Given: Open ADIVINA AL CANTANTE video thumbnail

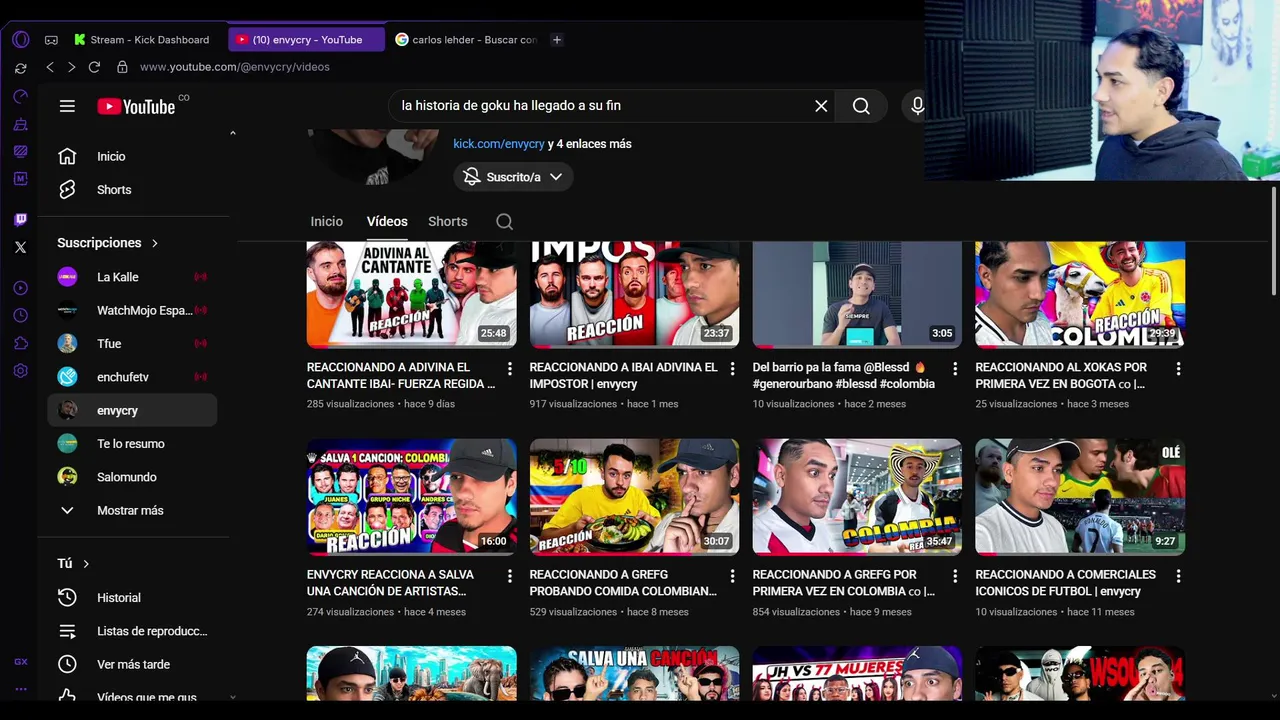Looking at the screenshot, I should [x=412, y=294].
